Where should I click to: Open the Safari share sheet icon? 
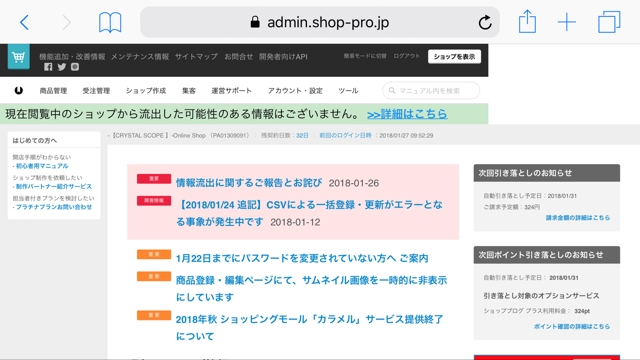click(527, 21)
